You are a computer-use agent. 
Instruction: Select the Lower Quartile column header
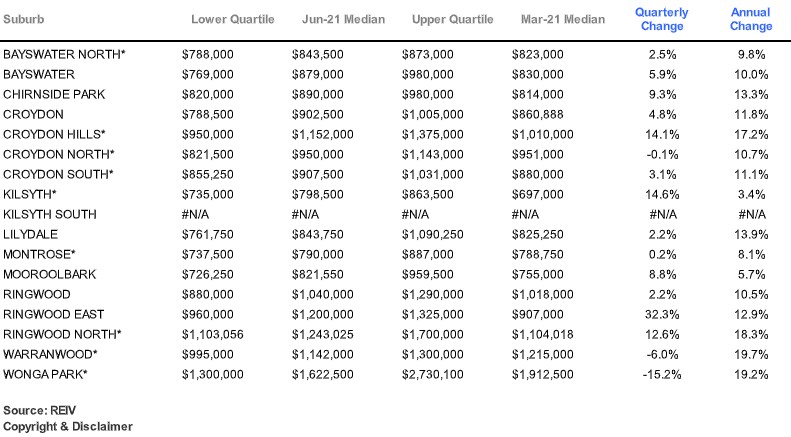(227, 20)
